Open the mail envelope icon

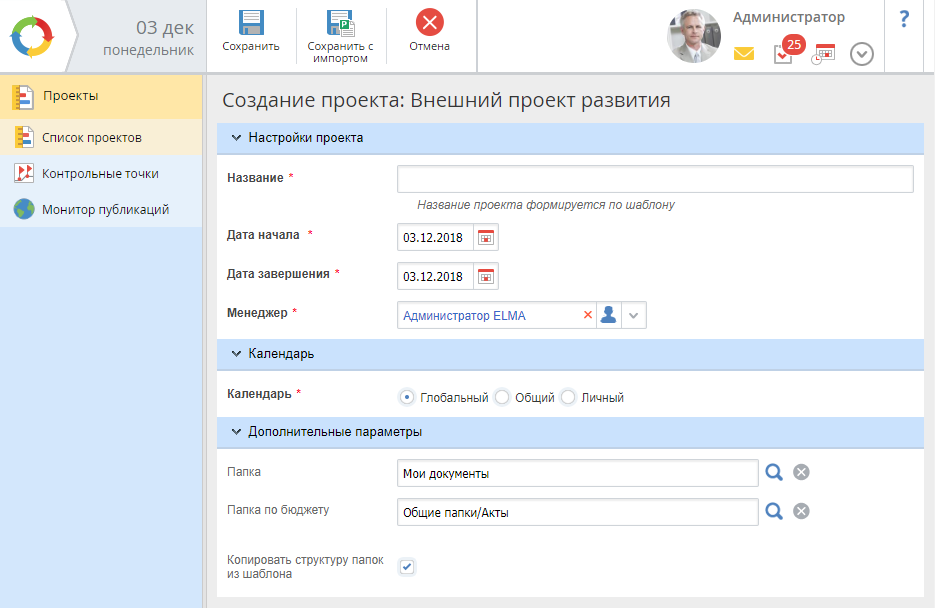tap(743, 54)
